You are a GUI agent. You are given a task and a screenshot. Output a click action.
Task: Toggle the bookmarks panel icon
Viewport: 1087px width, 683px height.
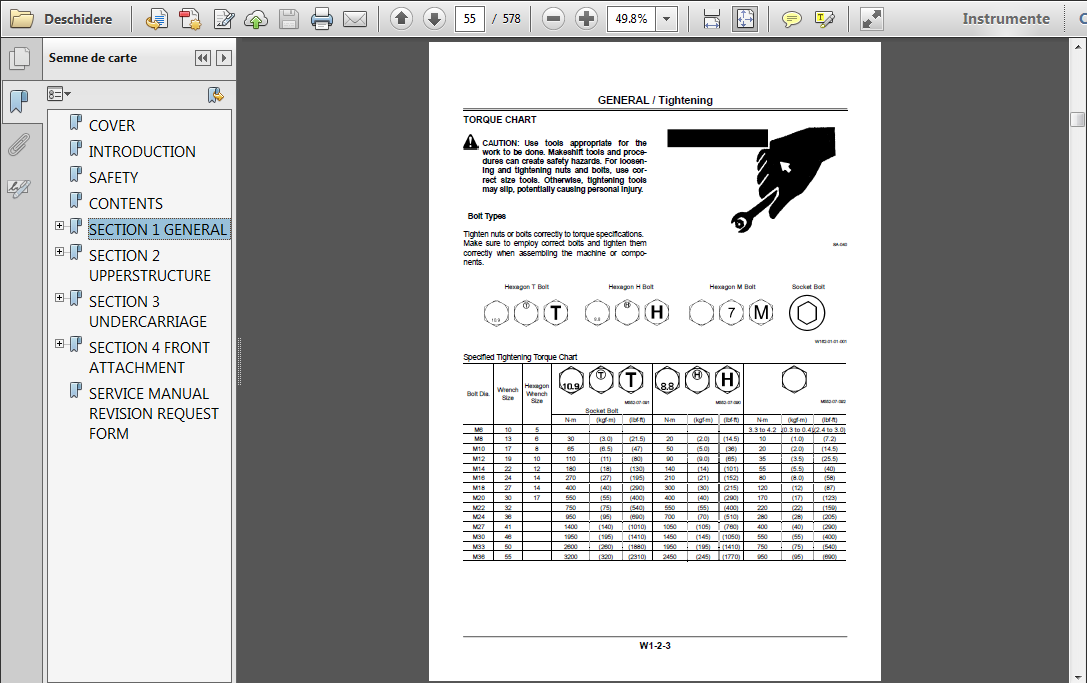point(19,102)
